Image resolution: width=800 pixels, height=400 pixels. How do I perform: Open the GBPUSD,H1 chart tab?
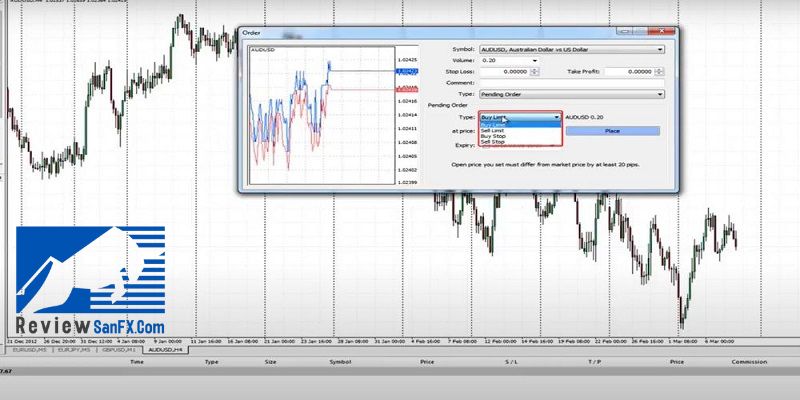click(x=119, y=350)
